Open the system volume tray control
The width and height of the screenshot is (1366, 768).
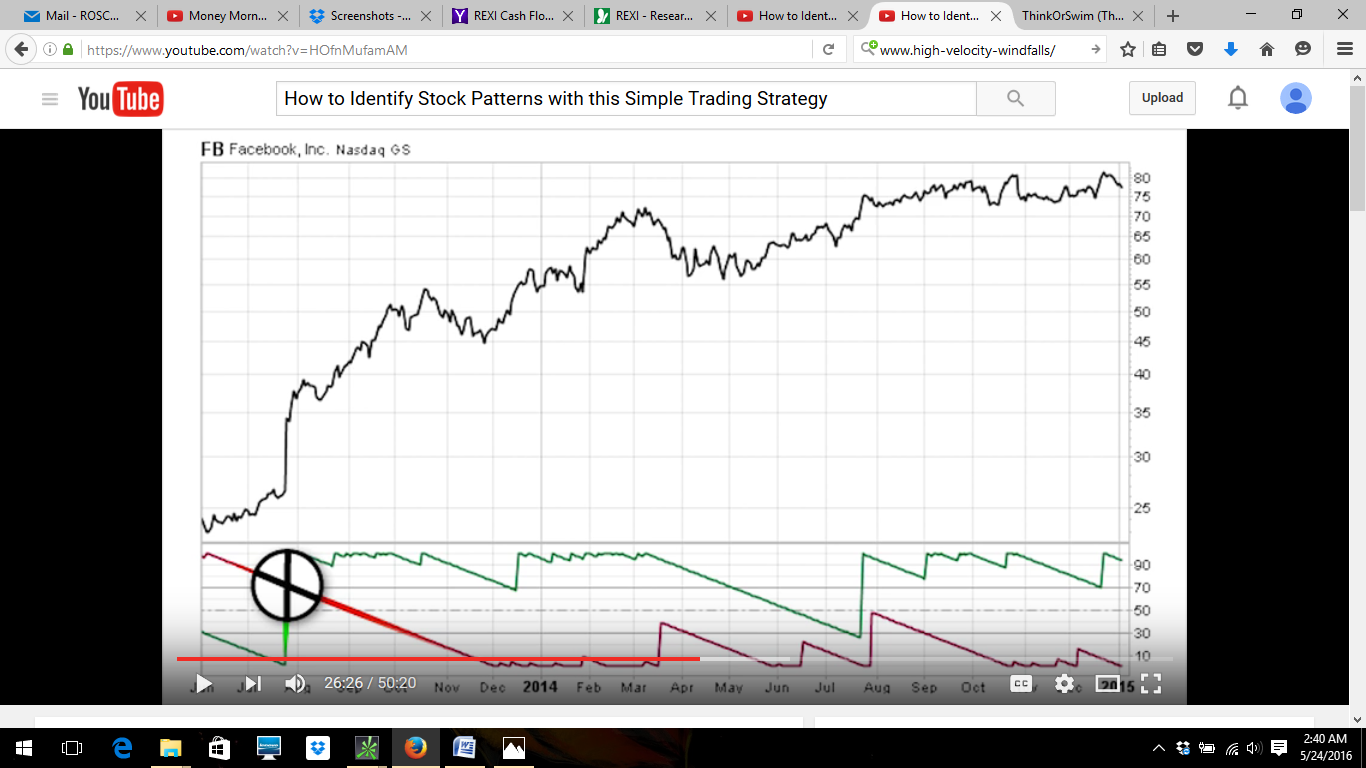pos(1254,748)
